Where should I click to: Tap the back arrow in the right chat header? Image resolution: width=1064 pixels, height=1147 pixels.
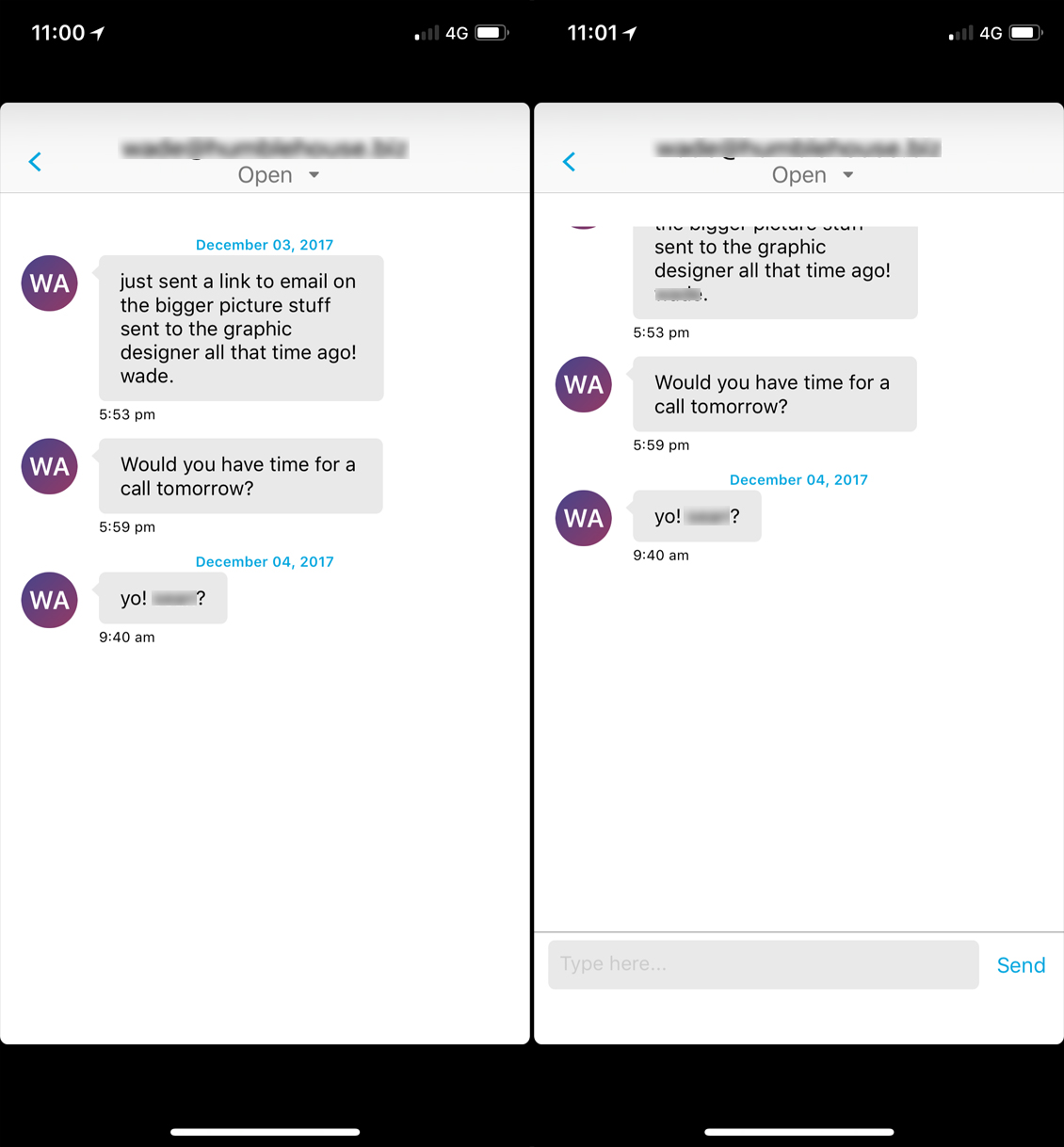pos(569,162)
